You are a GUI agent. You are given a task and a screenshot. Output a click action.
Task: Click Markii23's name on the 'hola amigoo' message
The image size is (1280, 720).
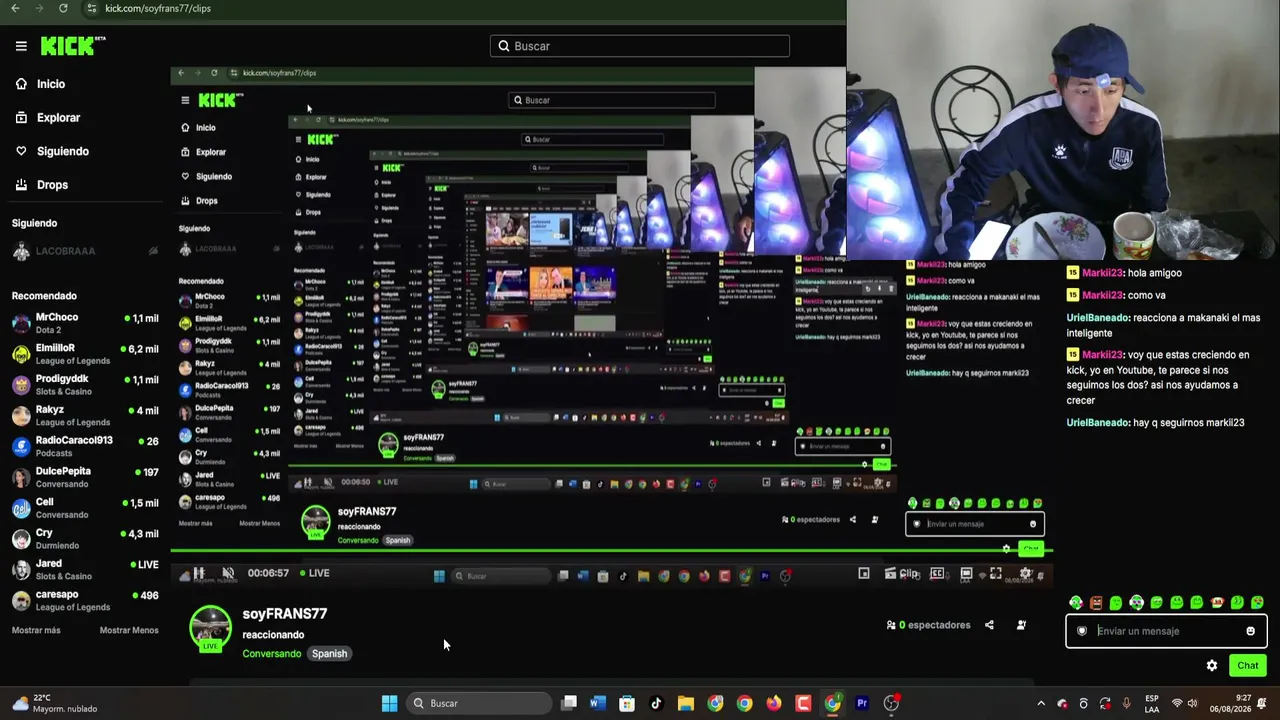pyautogui.click(x=1103, y=273)
